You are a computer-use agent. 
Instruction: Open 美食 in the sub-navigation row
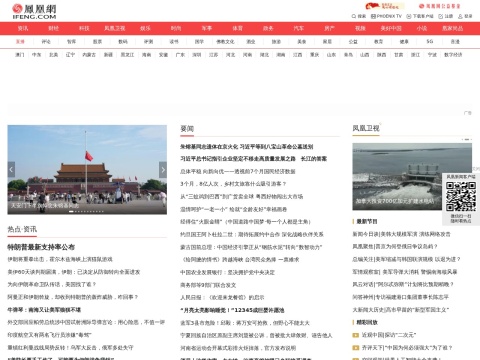pyautogui.click(x=302, y=42)
